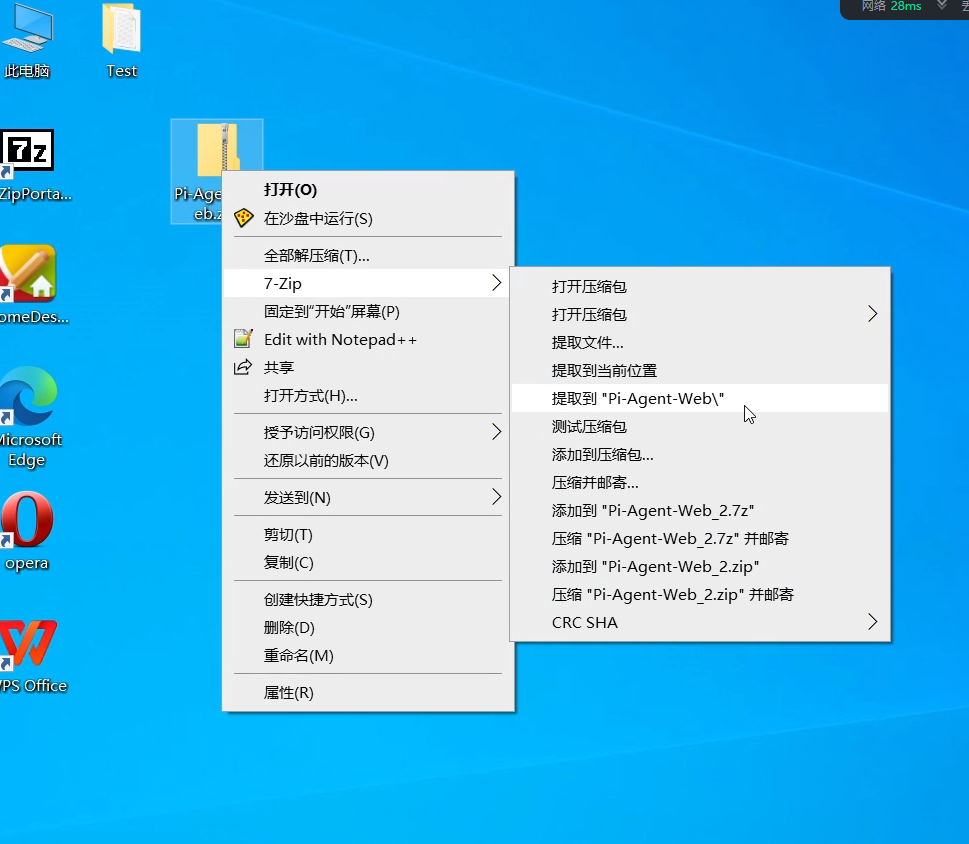
Task: Click the share icon beside 共享
Action: point(243,367)
